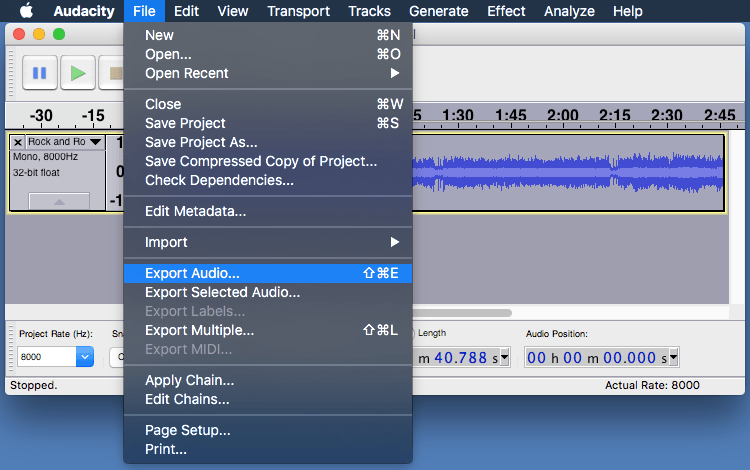
Task: Choose Export Selected Audio...
Action: point(268,292)
